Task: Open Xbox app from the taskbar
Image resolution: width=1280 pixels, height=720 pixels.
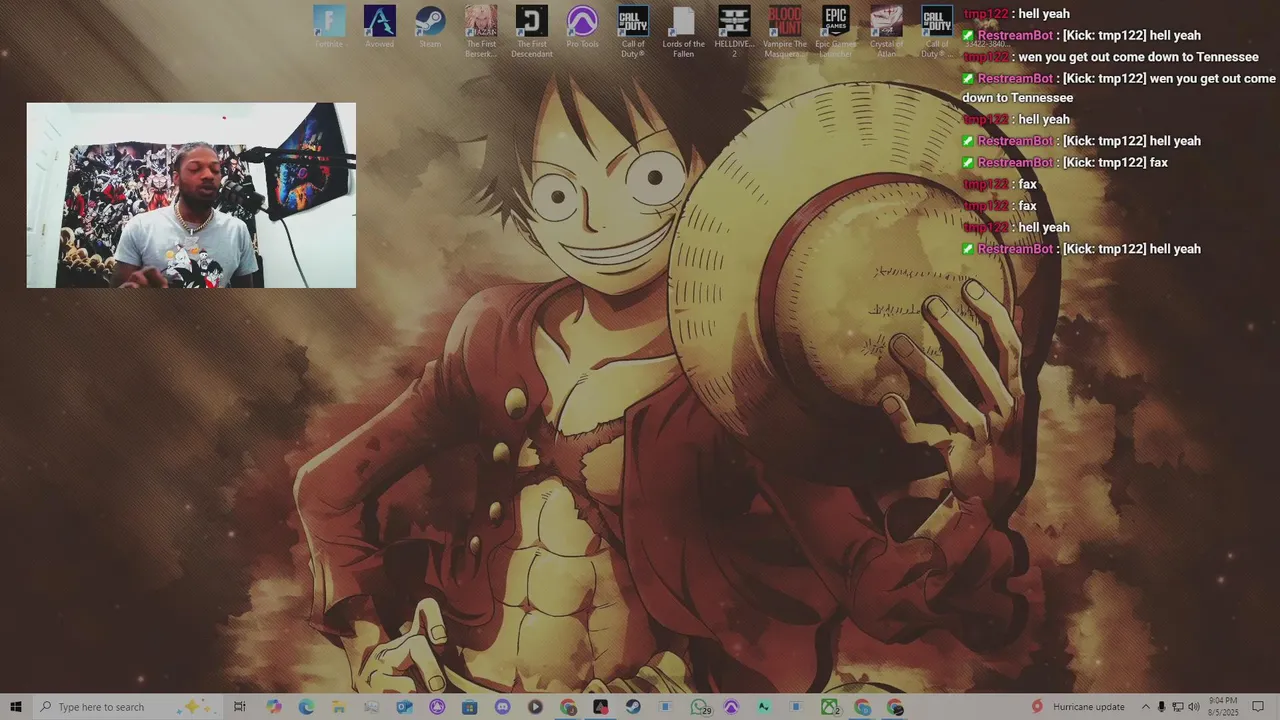Action: 830,707
